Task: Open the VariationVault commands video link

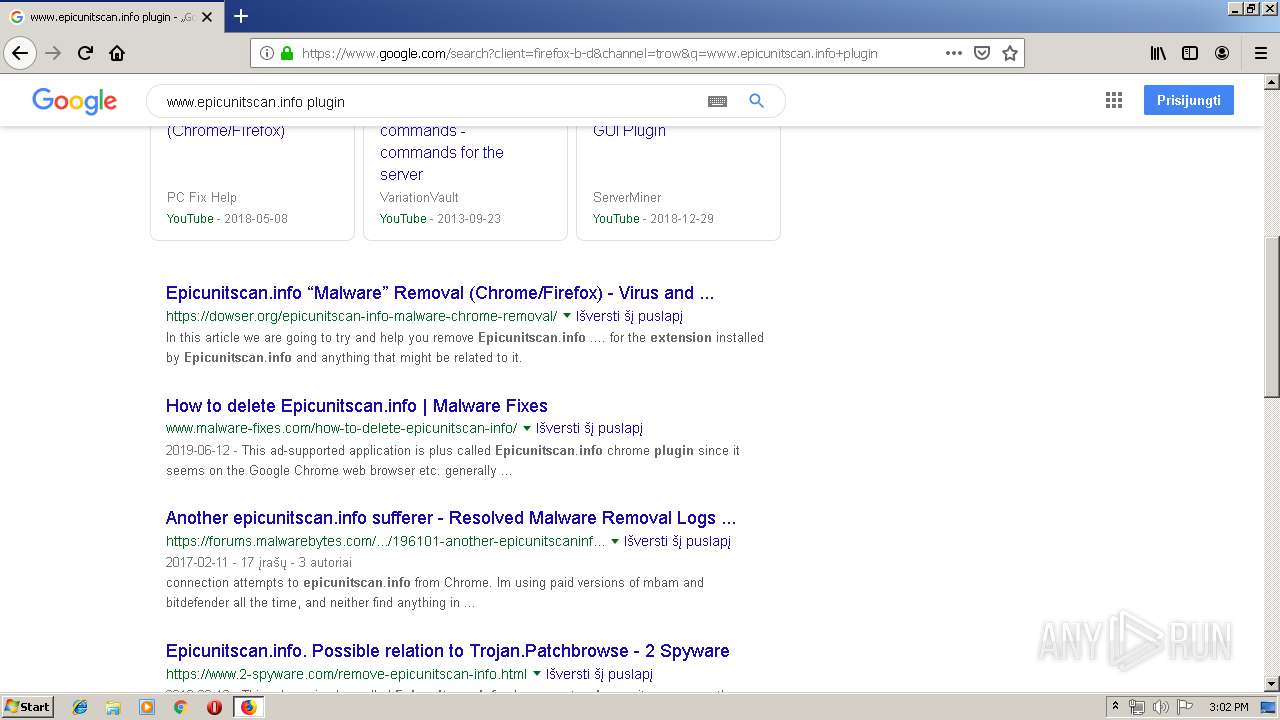Action: pos(442,152)
